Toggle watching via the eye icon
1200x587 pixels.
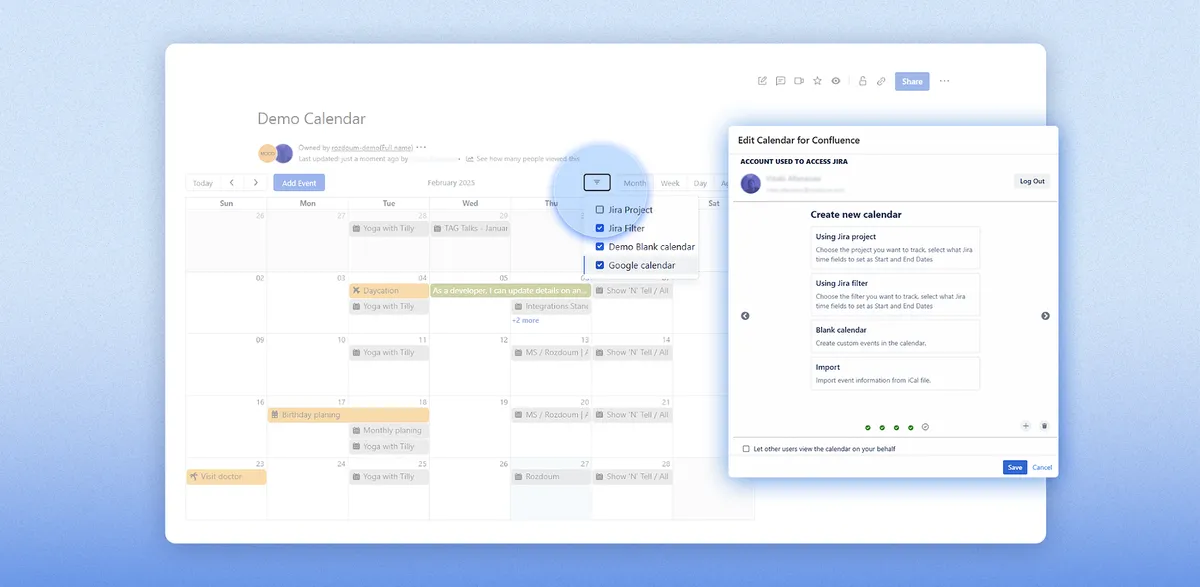point(835,81)
